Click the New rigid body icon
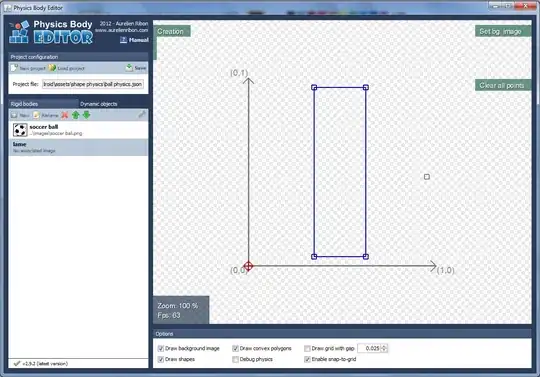The image size is (540, 377). coord(14,115)
